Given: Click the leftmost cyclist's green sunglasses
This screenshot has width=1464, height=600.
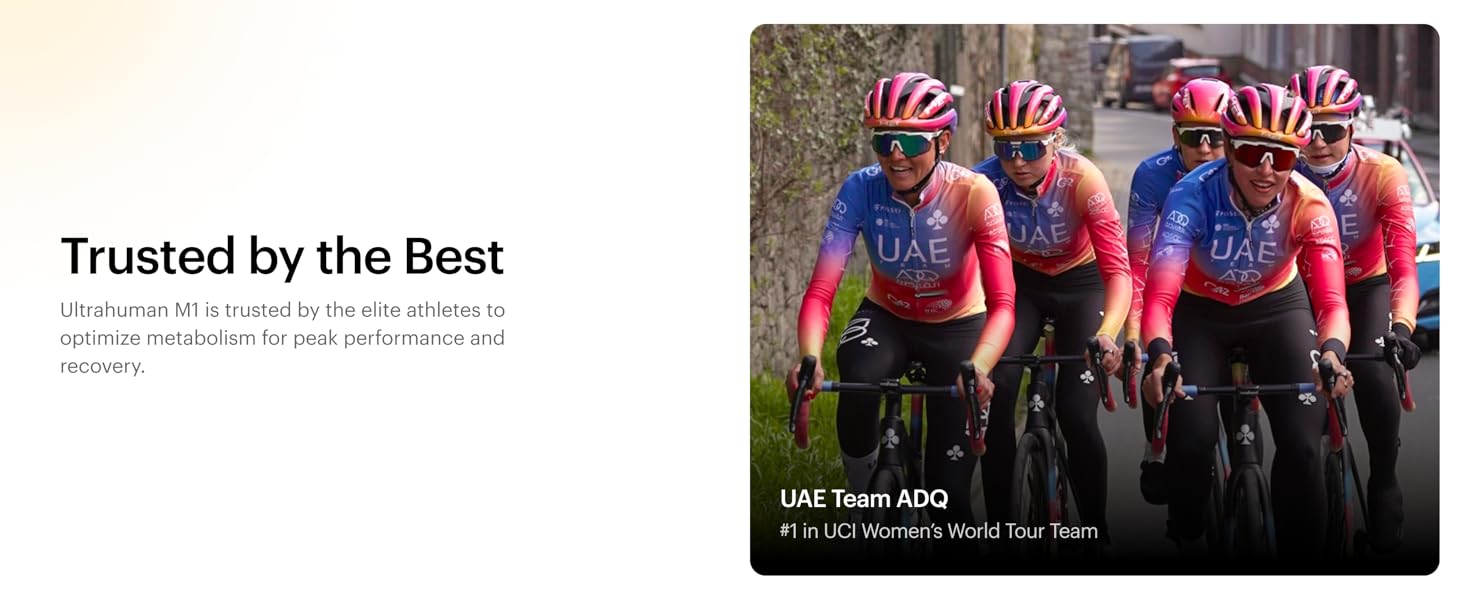Looking at the screenshot, I should 903,143.
